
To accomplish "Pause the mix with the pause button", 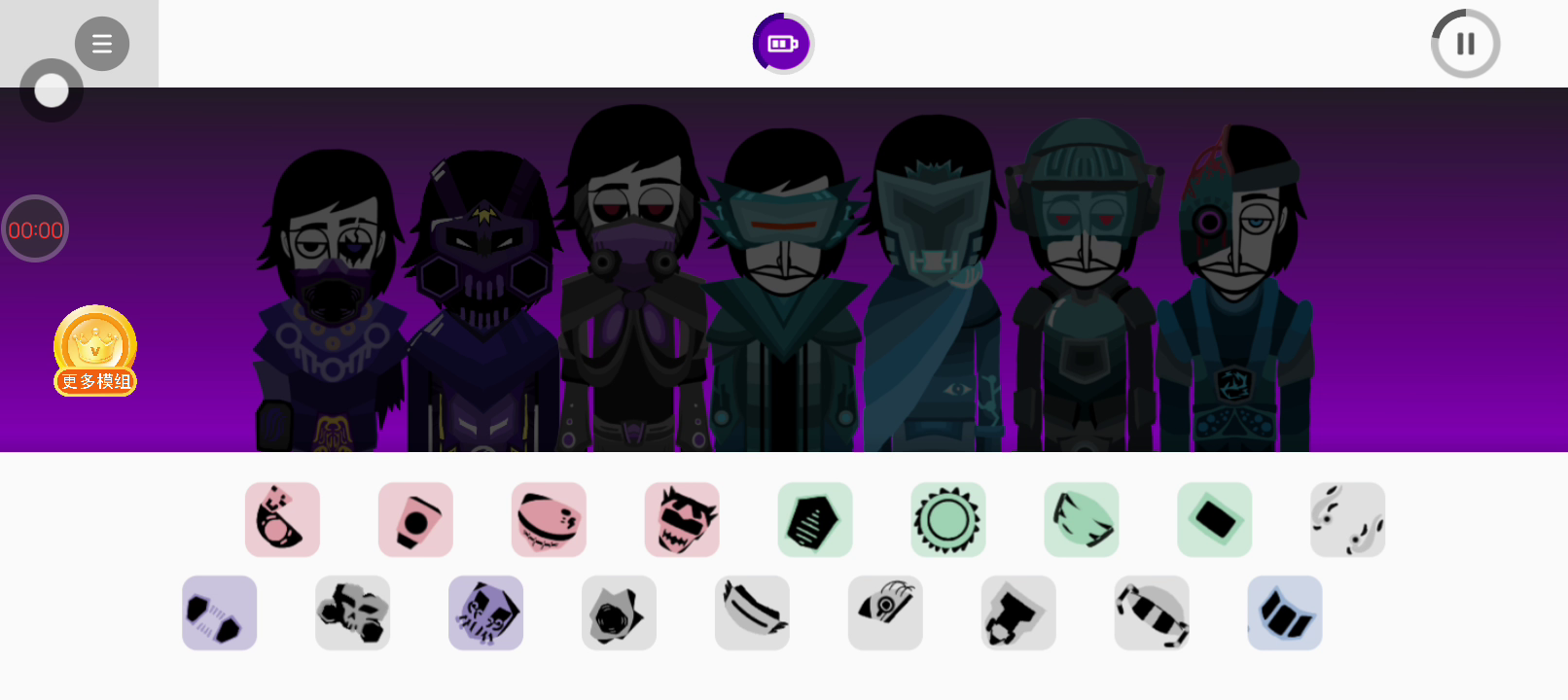I will click(x=1465, y=44).
